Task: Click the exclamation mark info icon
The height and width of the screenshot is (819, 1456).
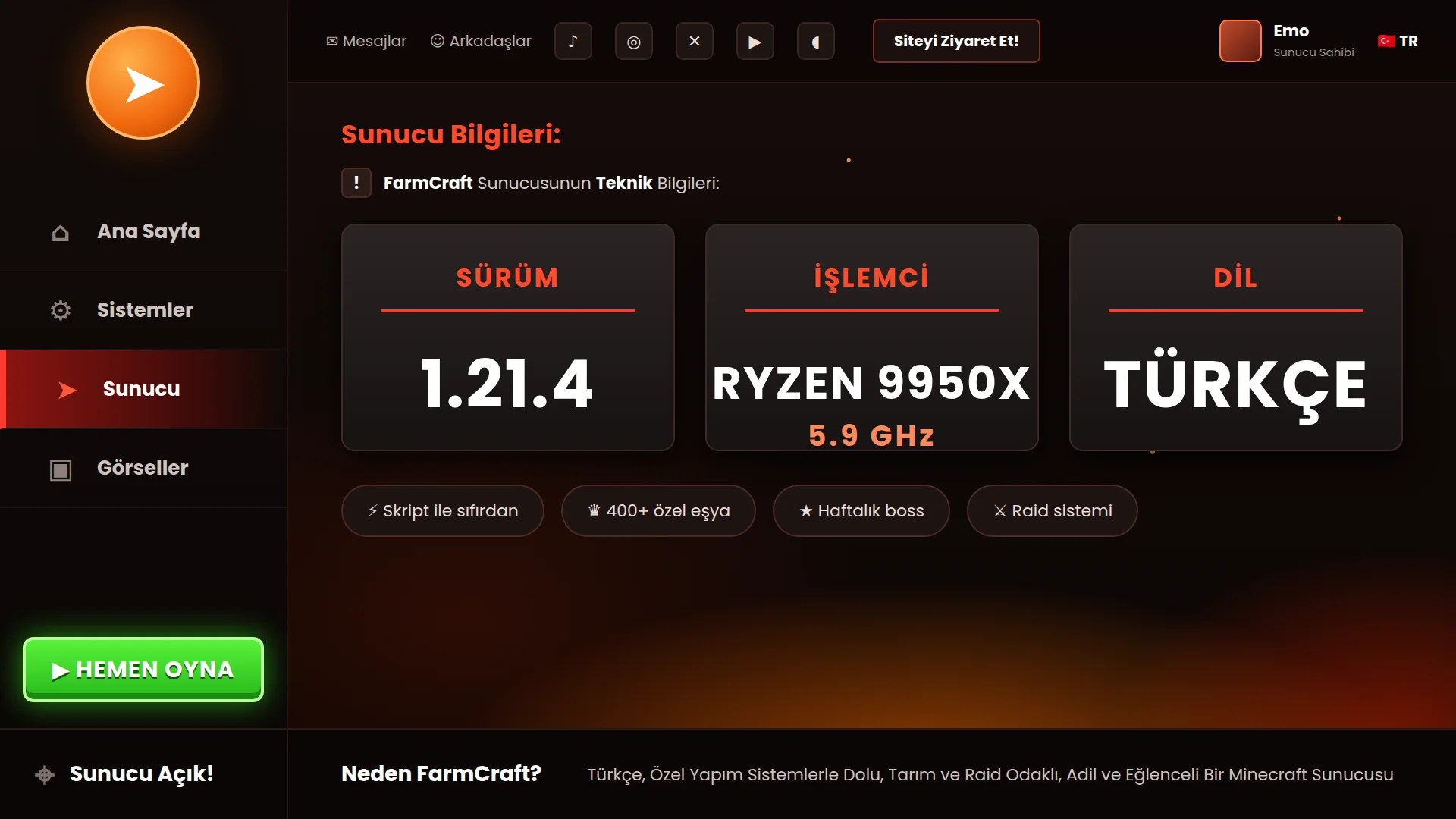Action: click(x=356, y=183)
